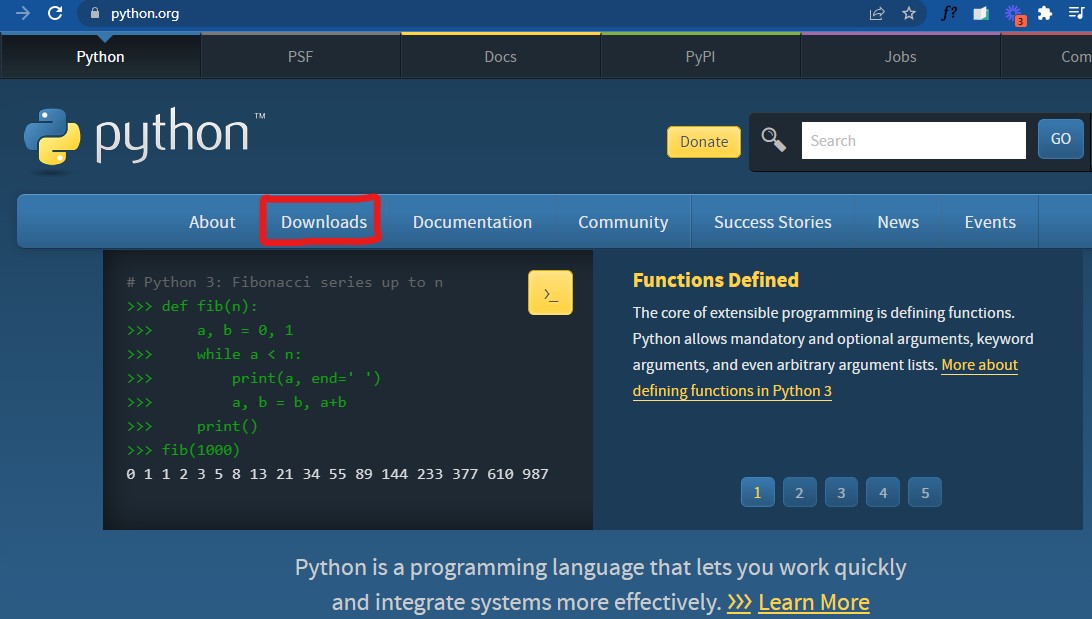This screenshot has height=619, width=1092.
Task: Select slide 5 in the code carousel
Action: pyautogui.click(x=925, y=492)
